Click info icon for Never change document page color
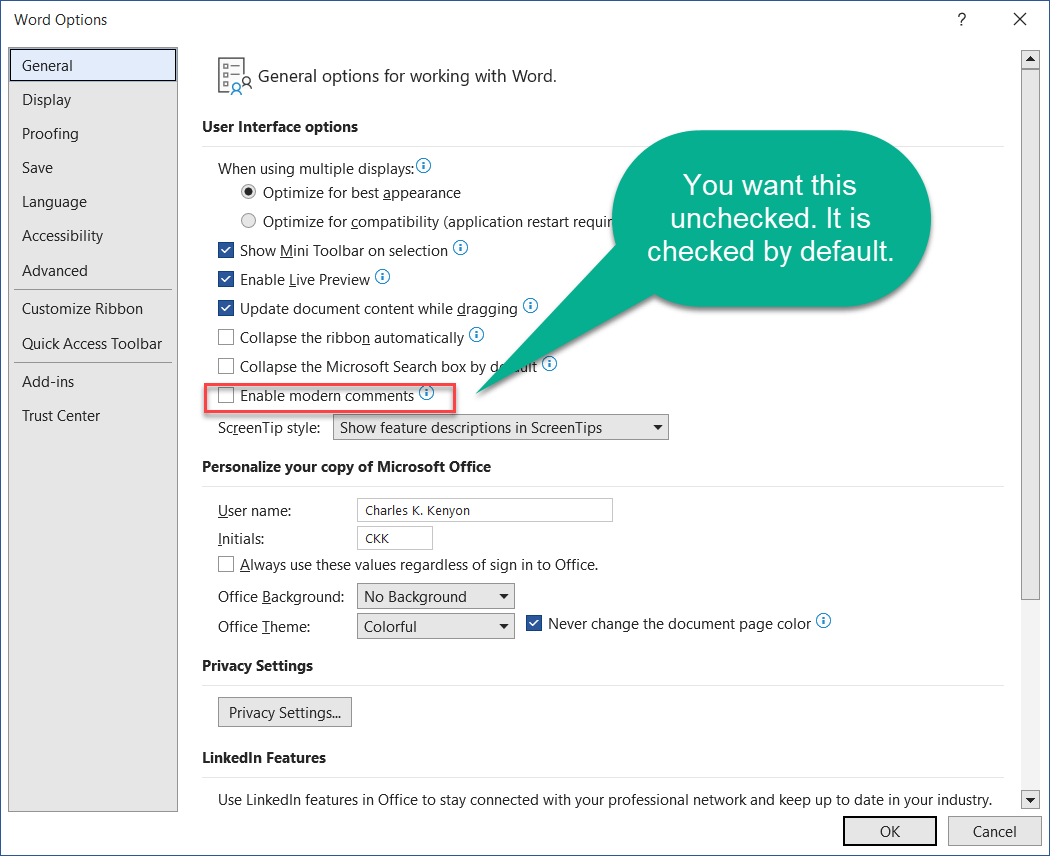Image resolution: width=1050 pixels, height=856 pixels. pyautogui.click(x=824, y=621)
